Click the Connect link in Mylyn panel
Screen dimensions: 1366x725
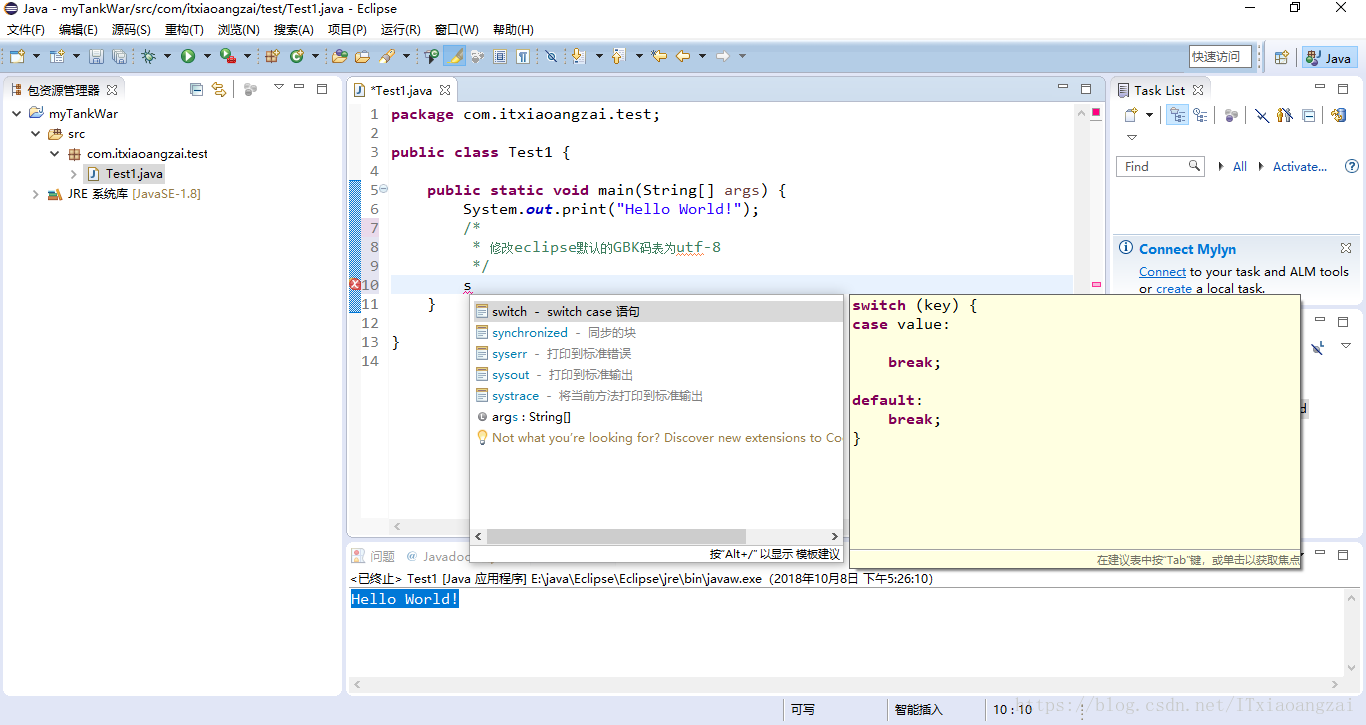click(1162, 272)
